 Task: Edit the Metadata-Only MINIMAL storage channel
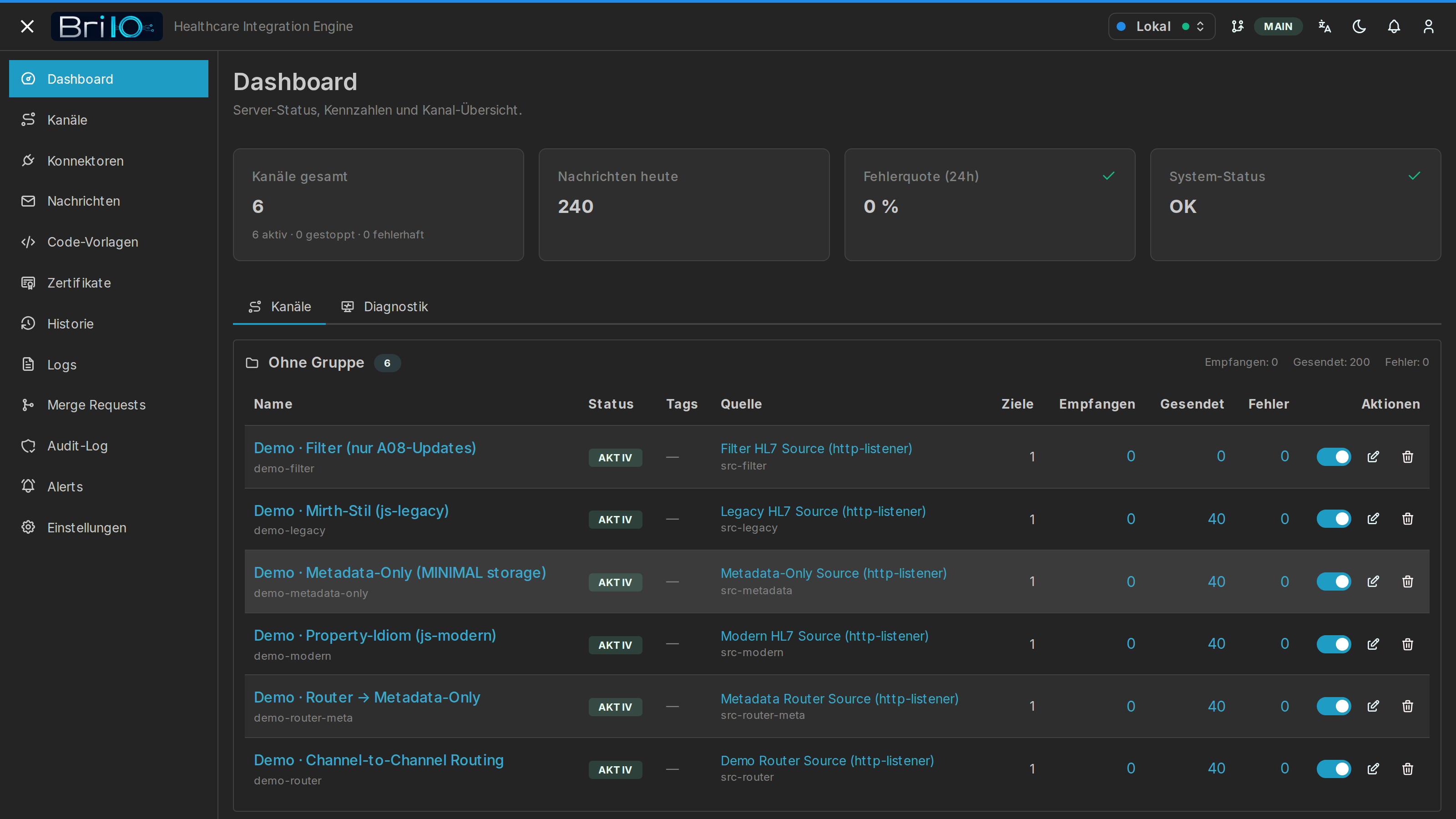pyautogui.click(x=1373, y=581)
